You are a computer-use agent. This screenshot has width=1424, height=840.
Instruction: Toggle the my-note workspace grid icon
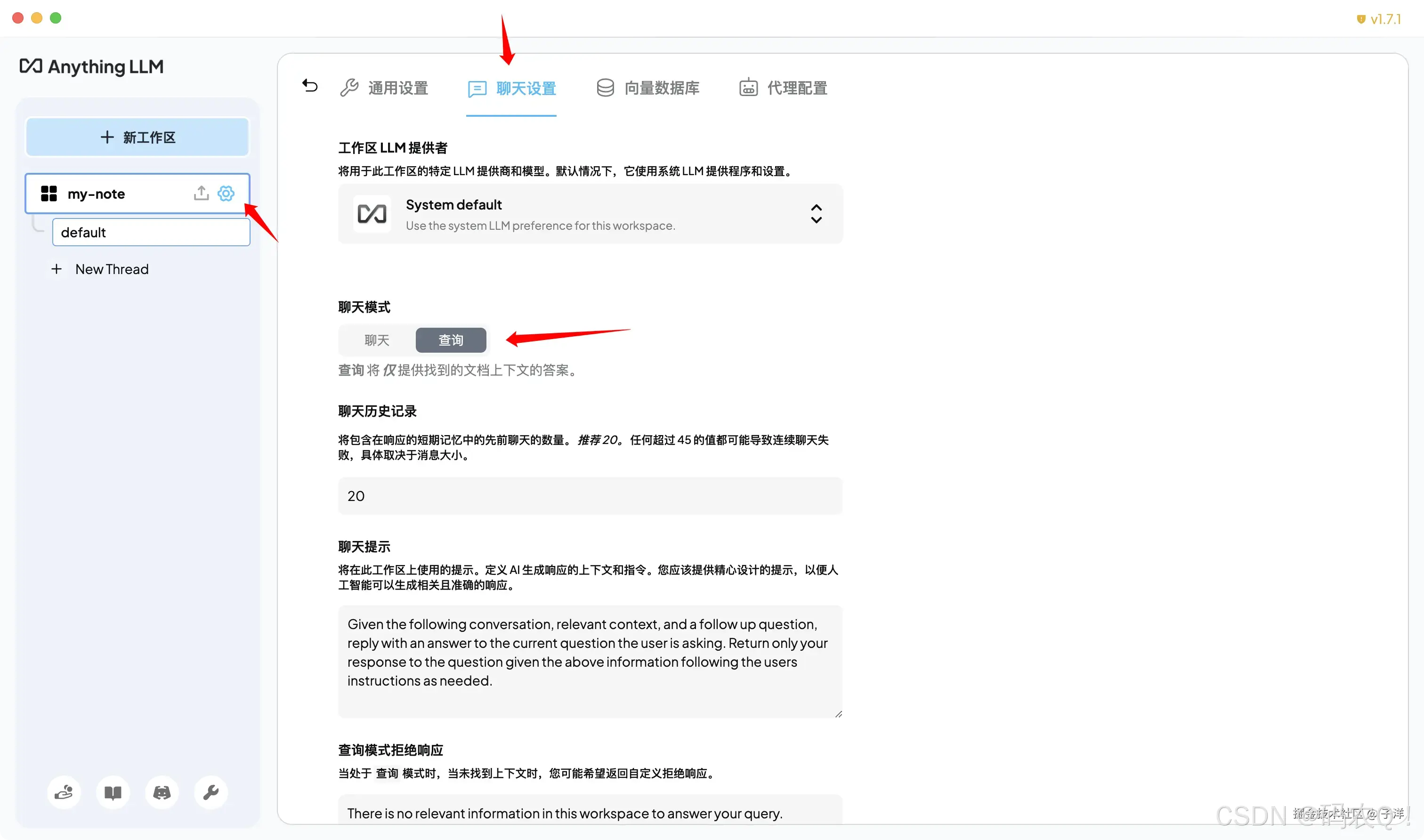[x=49, y=193]
